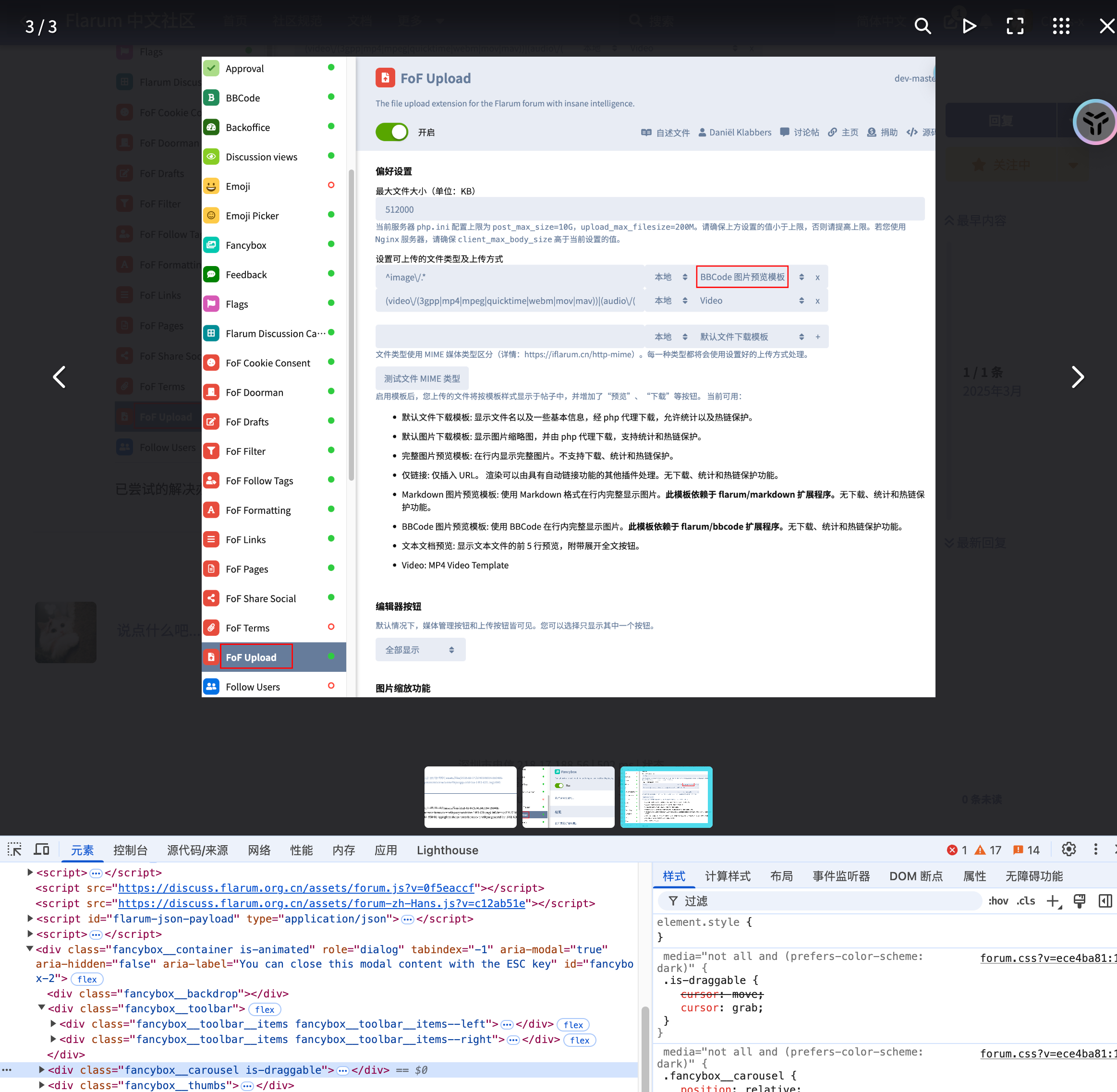Focus the styles 过滤 filter field
Screen dimensions: 1117x1092
coord(820,901)
